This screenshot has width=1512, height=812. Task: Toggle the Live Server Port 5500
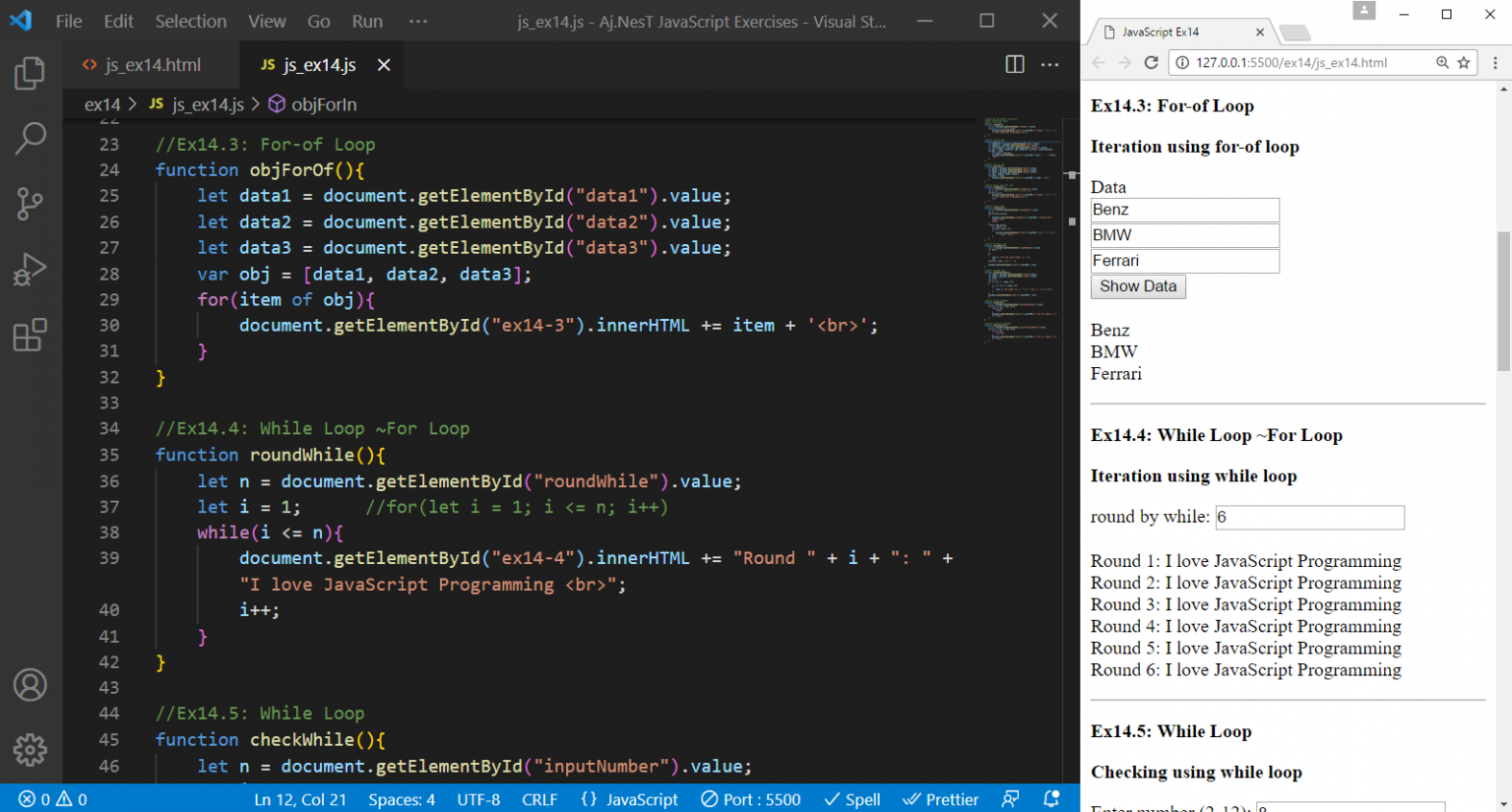pyautogui.click(x=751, y=799)
